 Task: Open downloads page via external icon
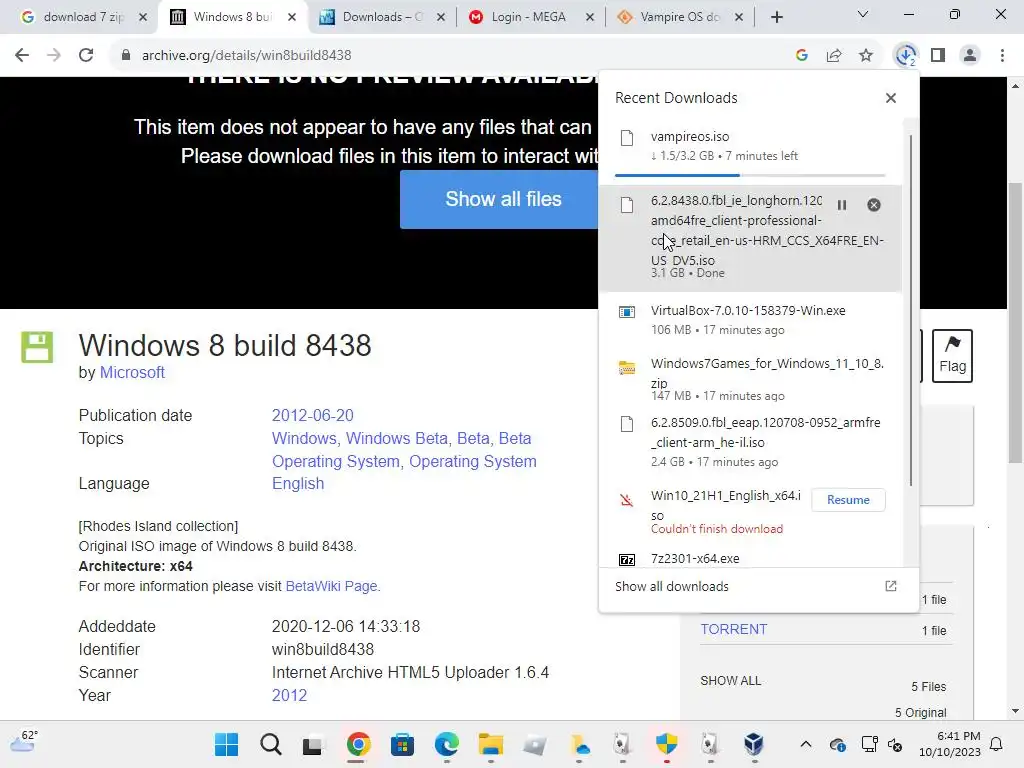891,586
